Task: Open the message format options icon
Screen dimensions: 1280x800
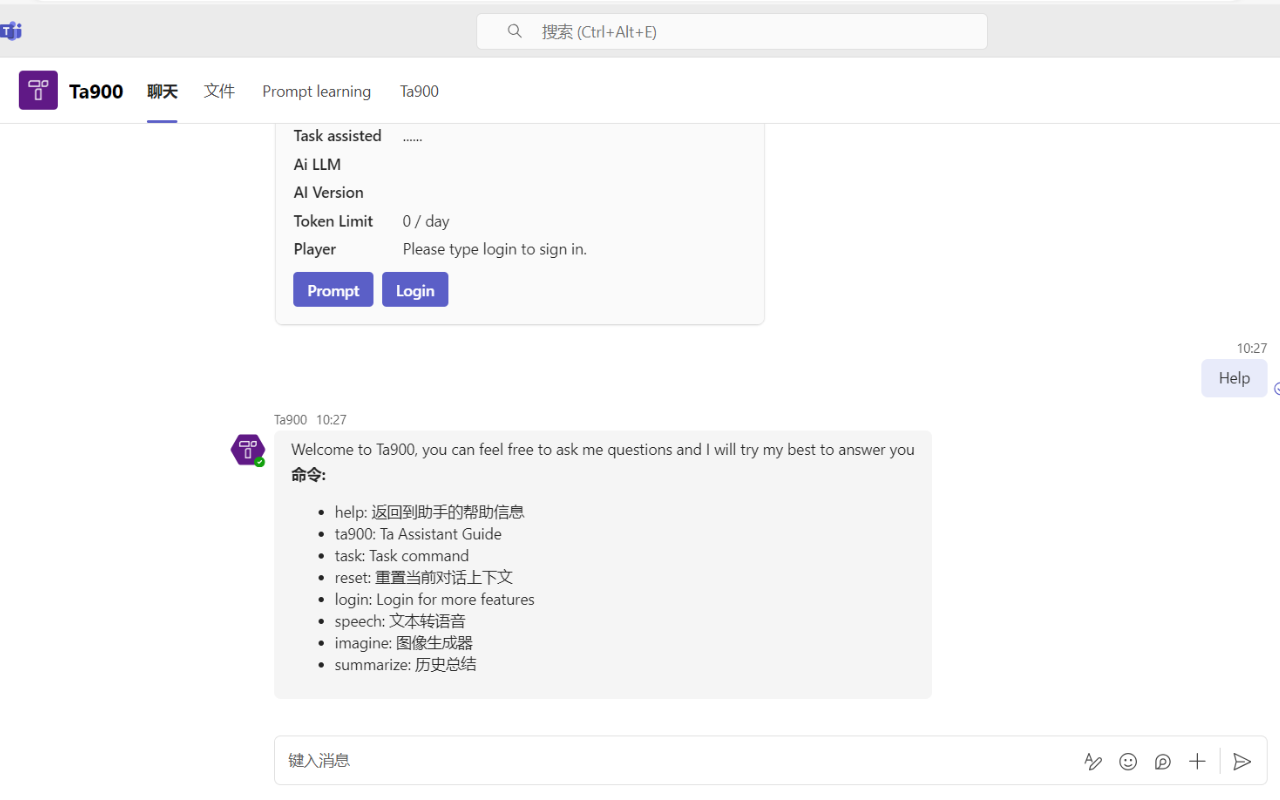Action: 1093,762
